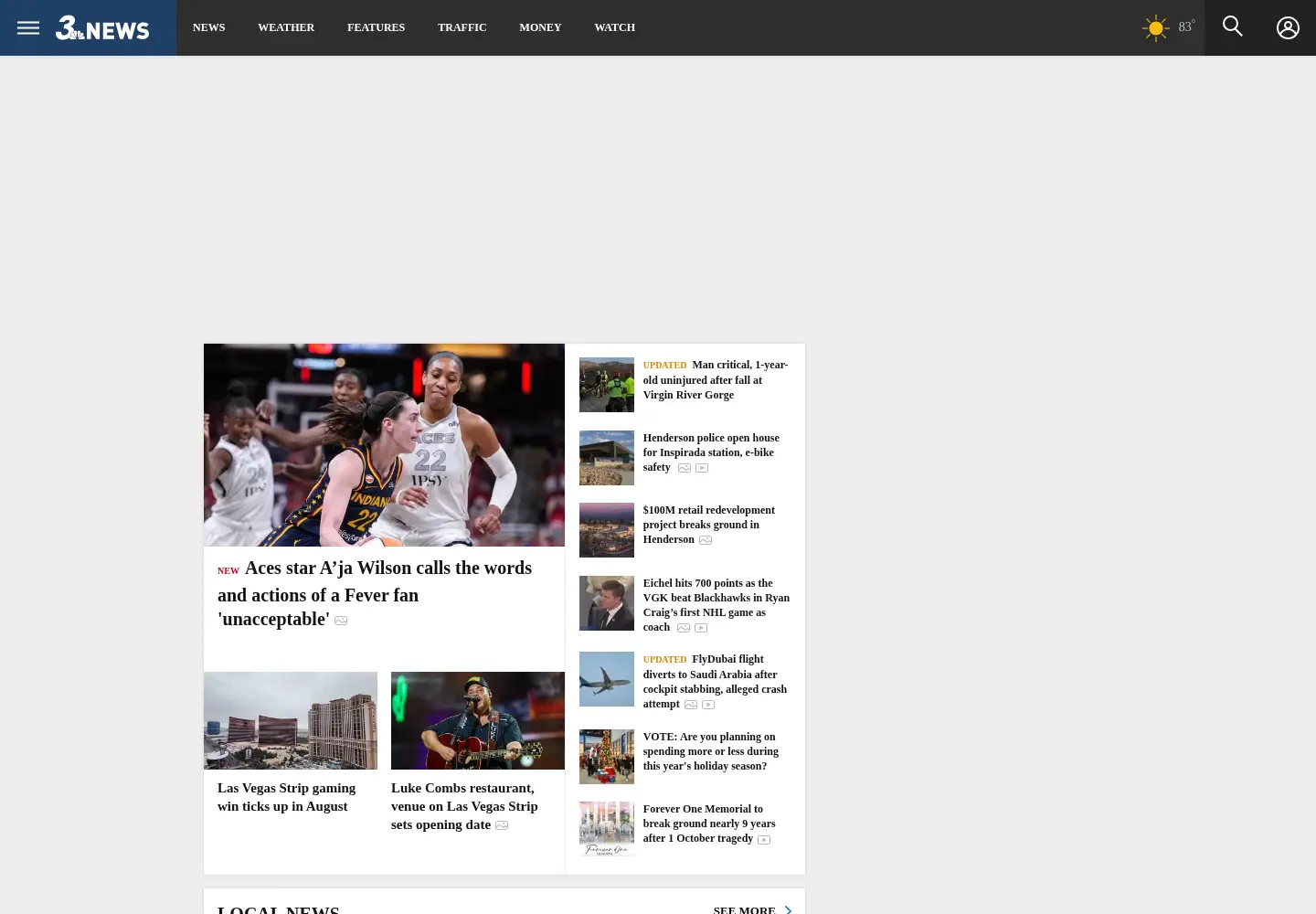
Task: Click the See More chevron arrow
Action: click(x=789, y=909)
